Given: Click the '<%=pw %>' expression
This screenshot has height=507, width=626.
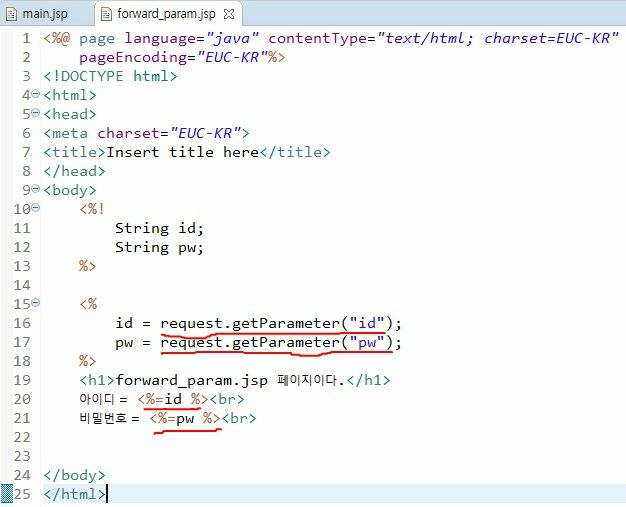Looking at the screenshot, I should coord(185,418).
